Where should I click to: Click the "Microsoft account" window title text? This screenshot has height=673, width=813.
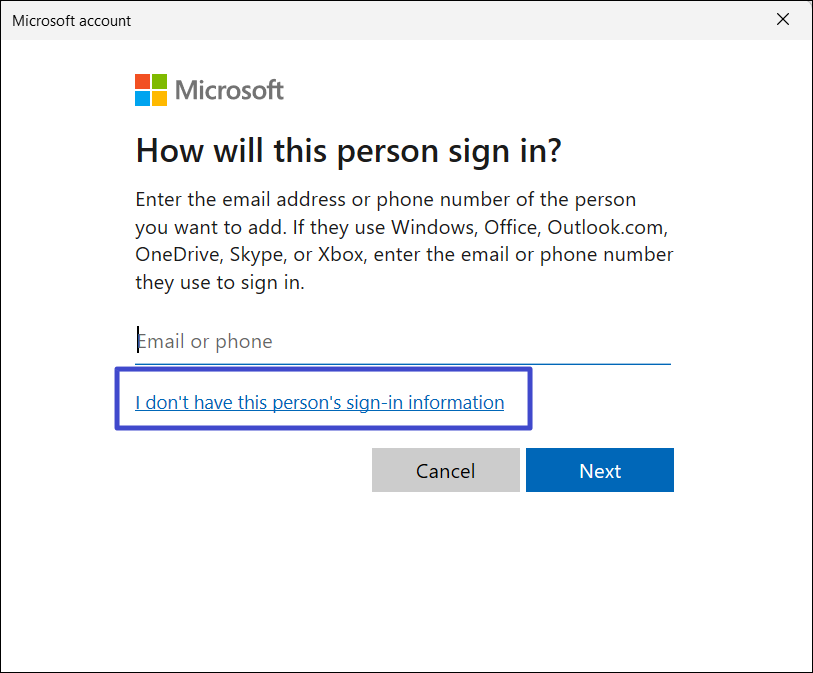[71, 20]
